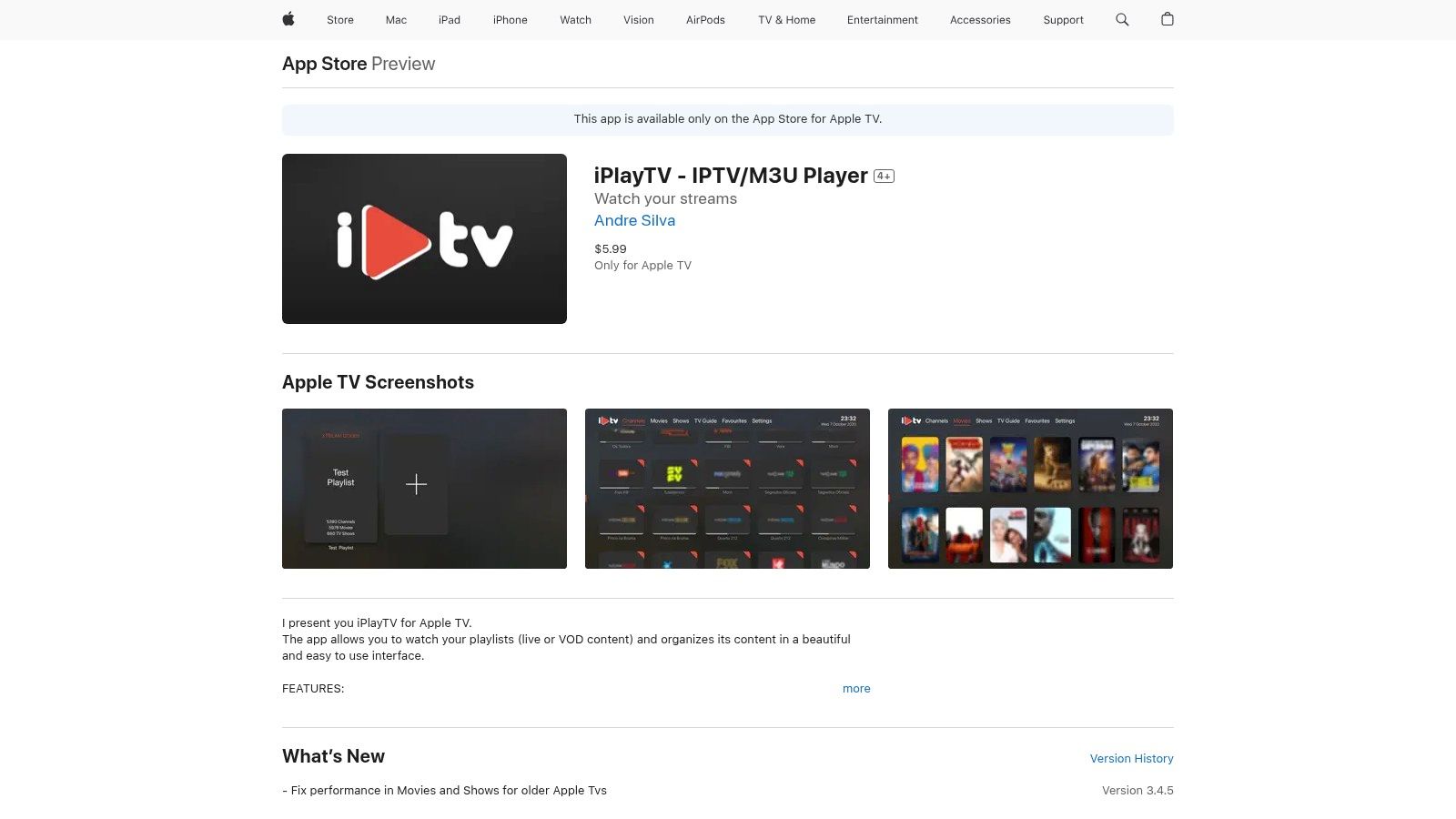Click the Test Playlist screenshot
The height and width of the screenshot is (819, 1456).
point(424,488)
